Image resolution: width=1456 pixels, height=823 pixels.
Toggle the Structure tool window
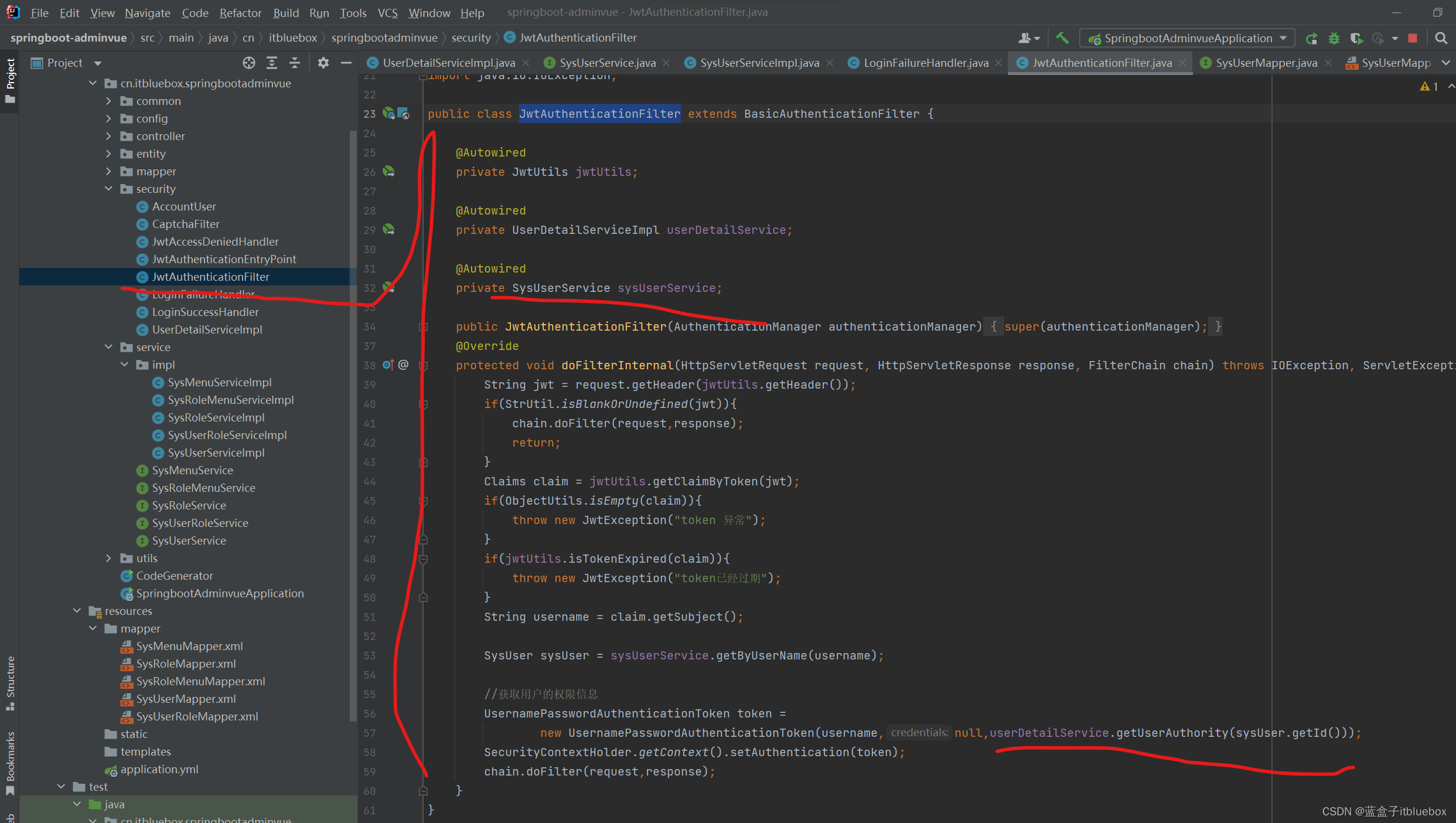coord(10,681)
